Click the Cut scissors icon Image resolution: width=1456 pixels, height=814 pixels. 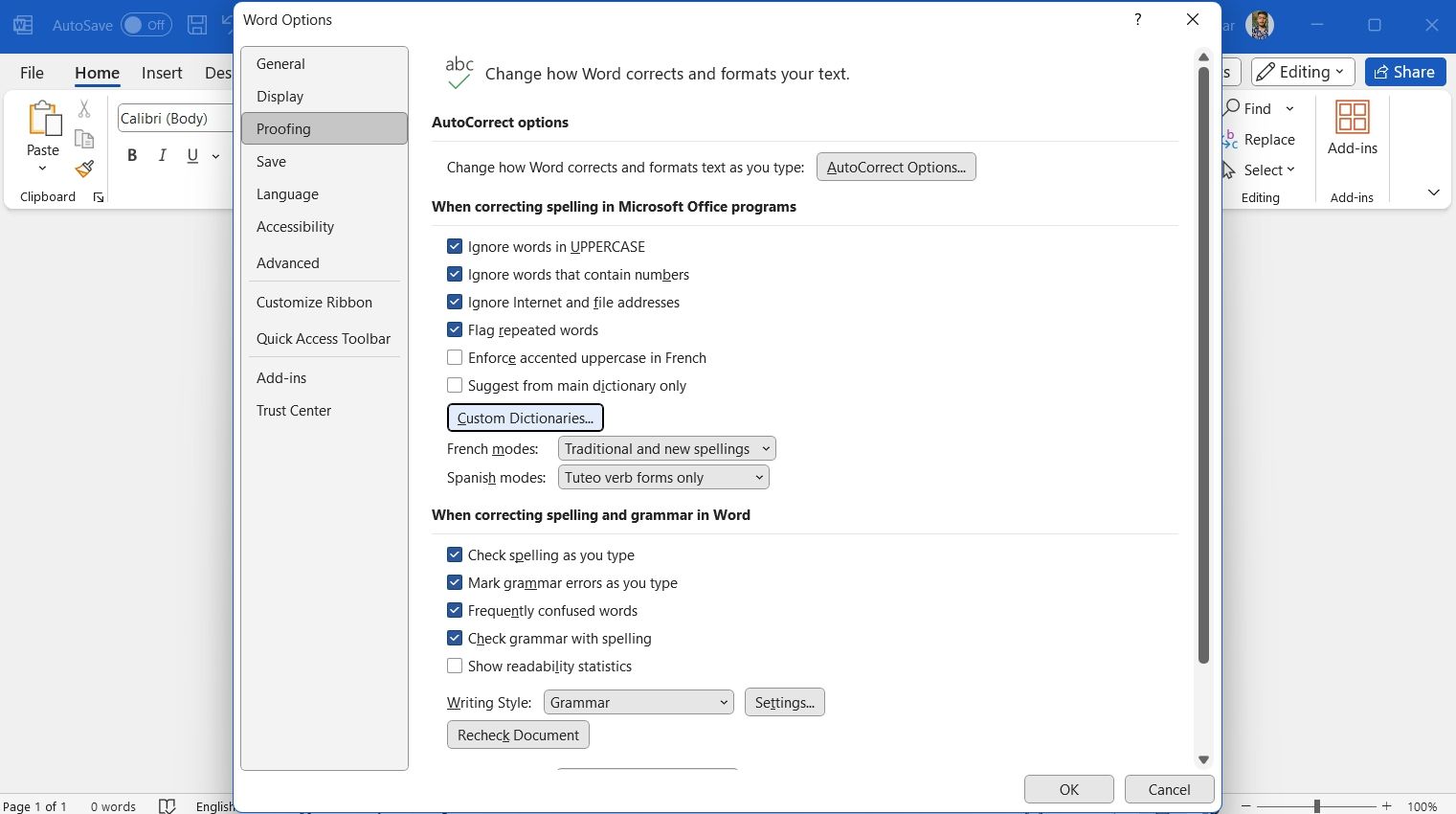click(84, 109)
